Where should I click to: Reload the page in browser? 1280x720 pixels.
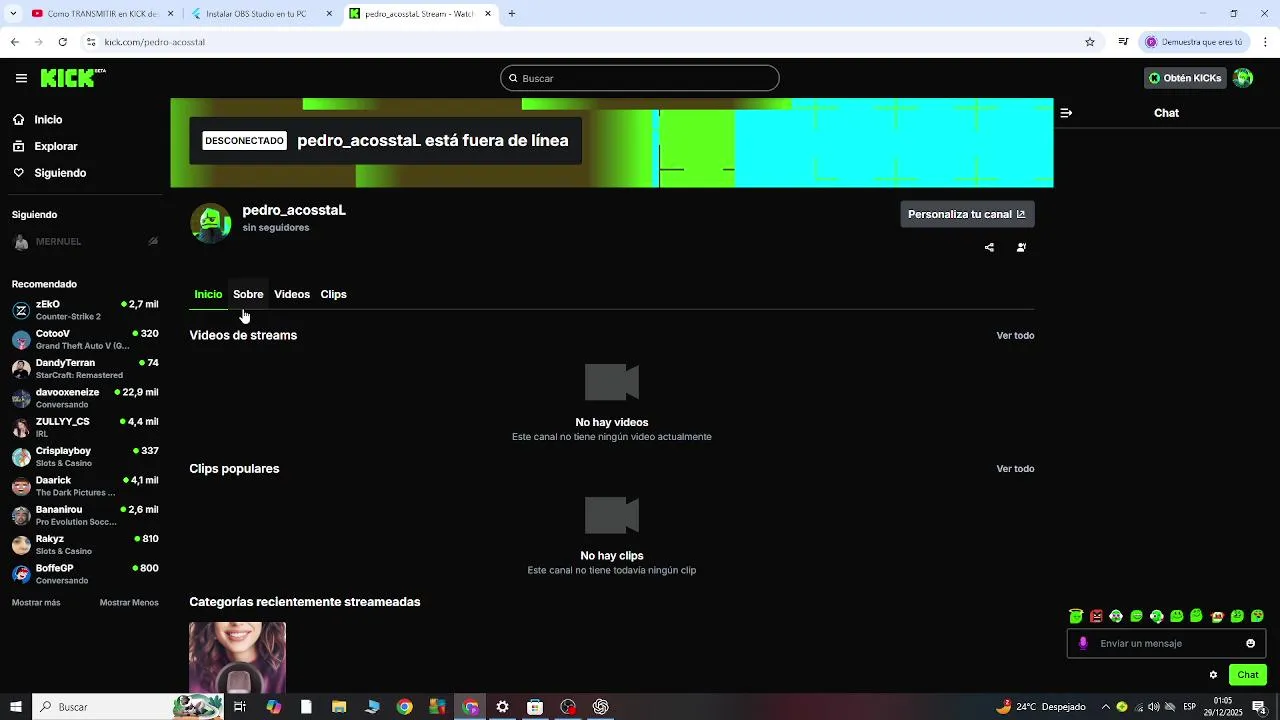[62, 42]
